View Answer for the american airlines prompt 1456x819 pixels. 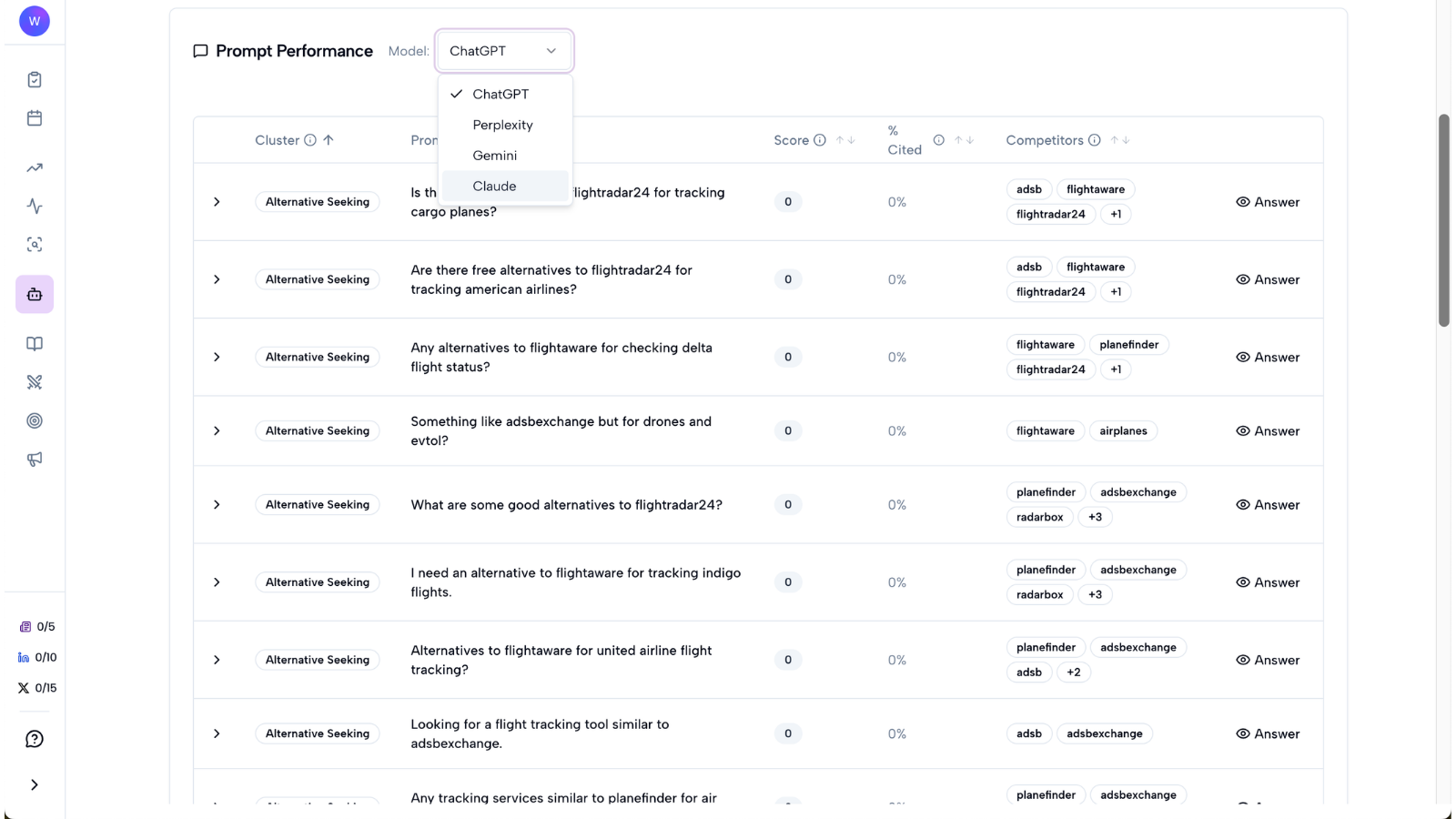click(x=1268, y=279)
